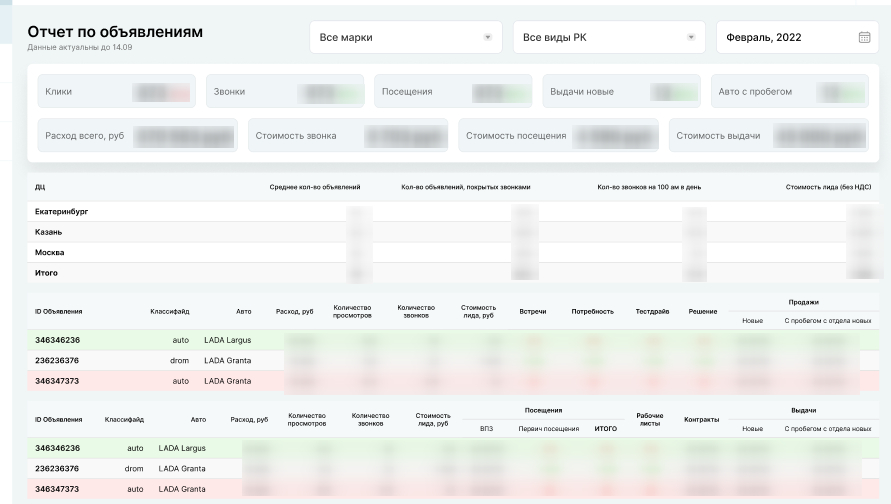Click 'Контракты' column header in bottom table
This screenshot has width=891, height=504.
[701, 419]
